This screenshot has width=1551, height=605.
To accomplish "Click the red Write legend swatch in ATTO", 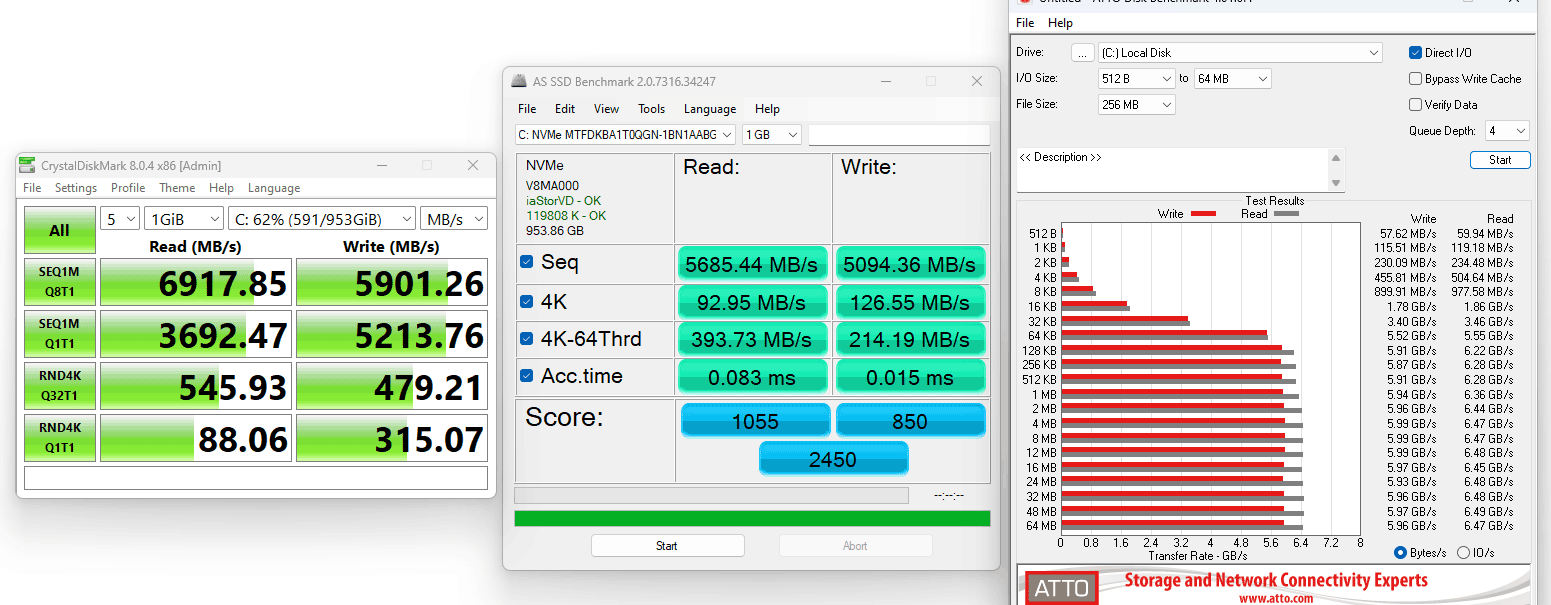I will point(1203,214).
